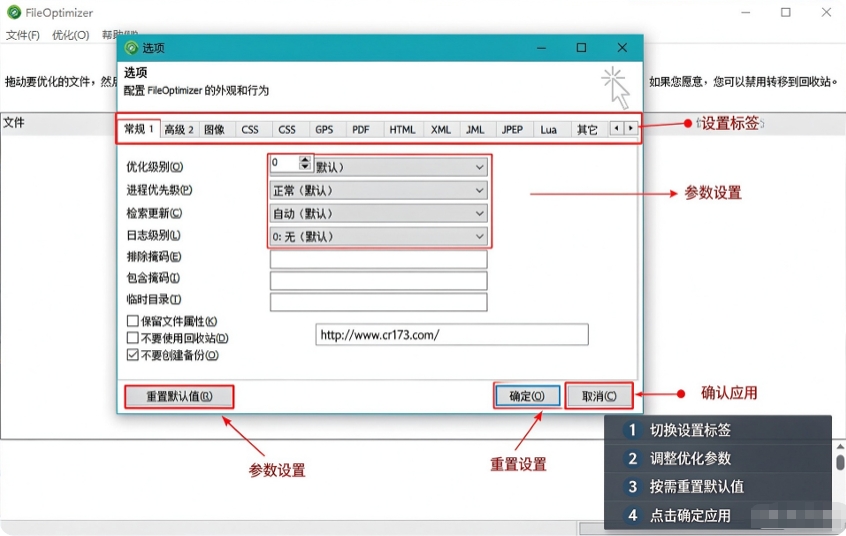Open the PDF tab
Screen dimensions: 846x536
[x=361, y=130]
